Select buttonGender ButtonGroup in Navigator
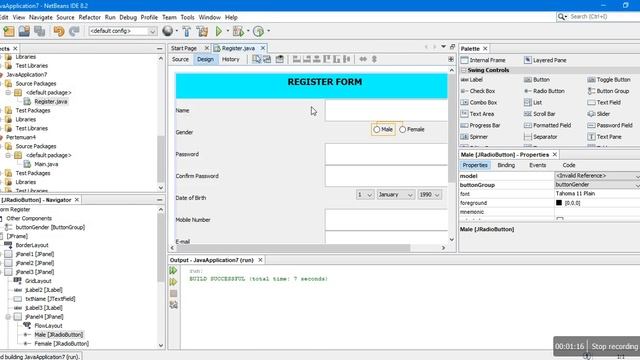 pos(50,227)
